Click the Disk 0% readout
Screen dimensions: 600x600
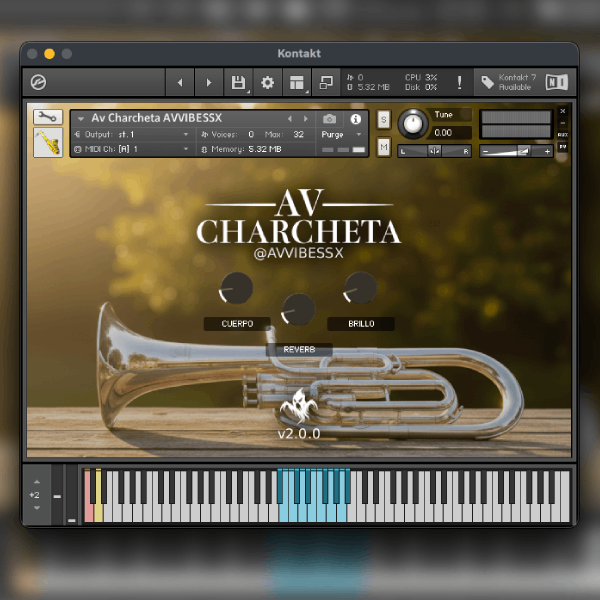[421, 87]
